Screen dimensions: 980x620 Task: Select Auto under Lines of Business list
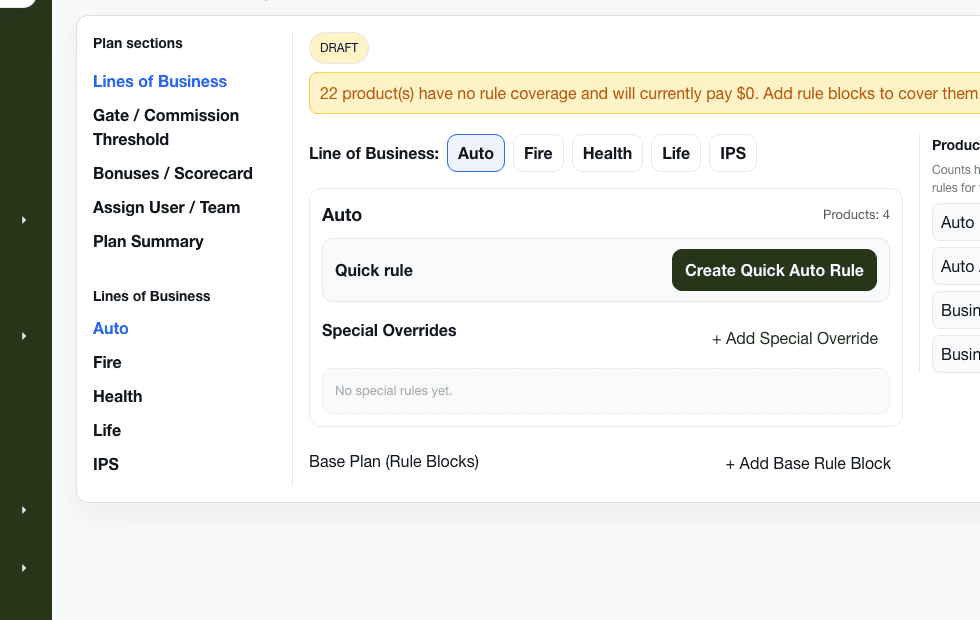[x=110, y=328]
